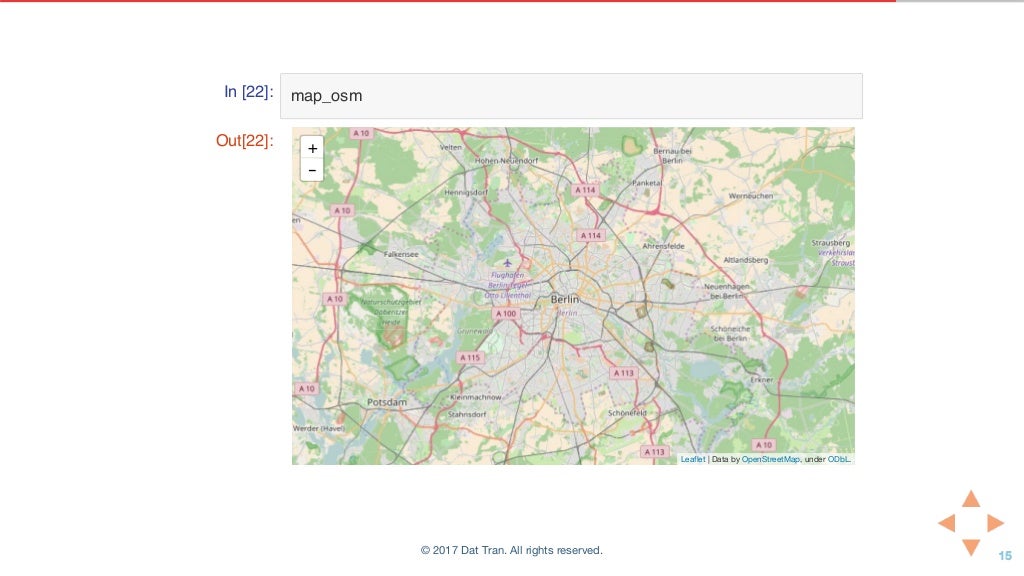Click the Kleinmachnow label on the map
Viewport: 1024px width, 576px height.
coord(476,397)
